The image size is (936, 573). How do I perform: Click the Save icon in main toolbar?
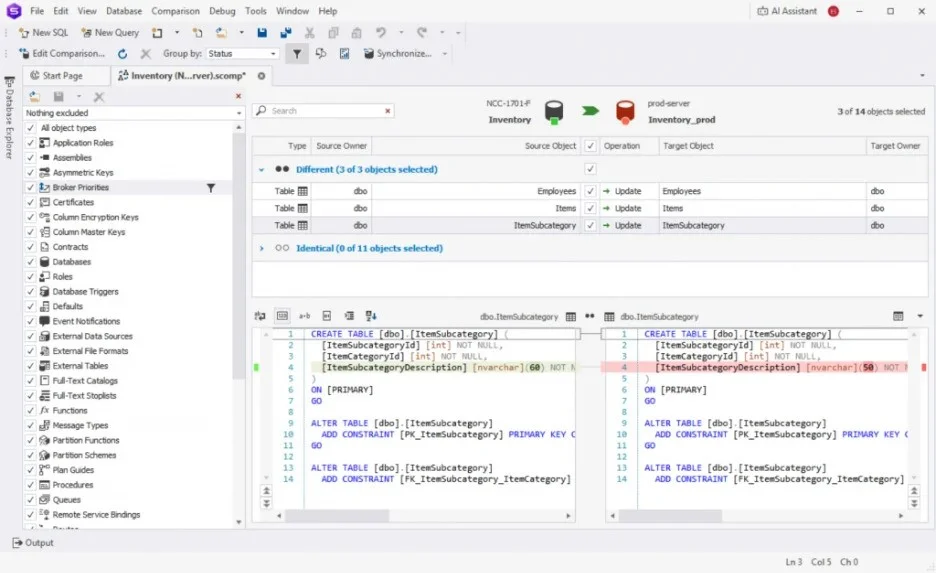click(x=262, y=33)
